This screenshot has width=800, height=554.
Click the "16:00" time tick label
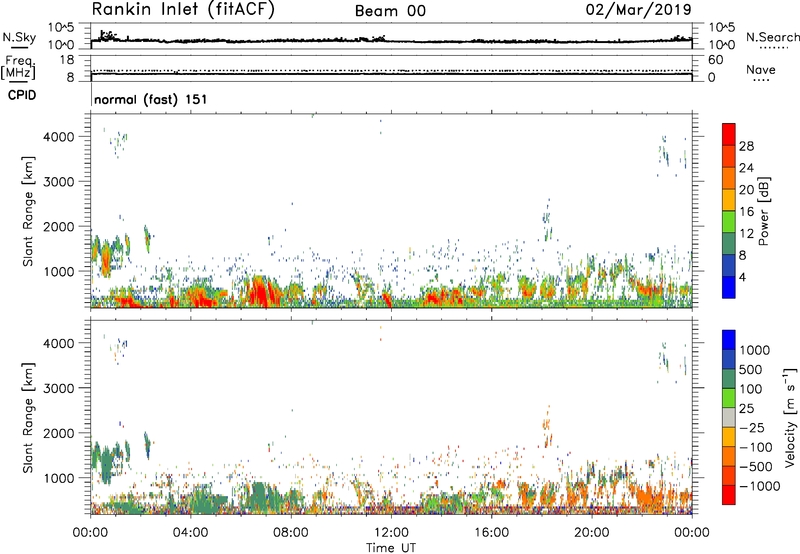(x=491, y=533)
